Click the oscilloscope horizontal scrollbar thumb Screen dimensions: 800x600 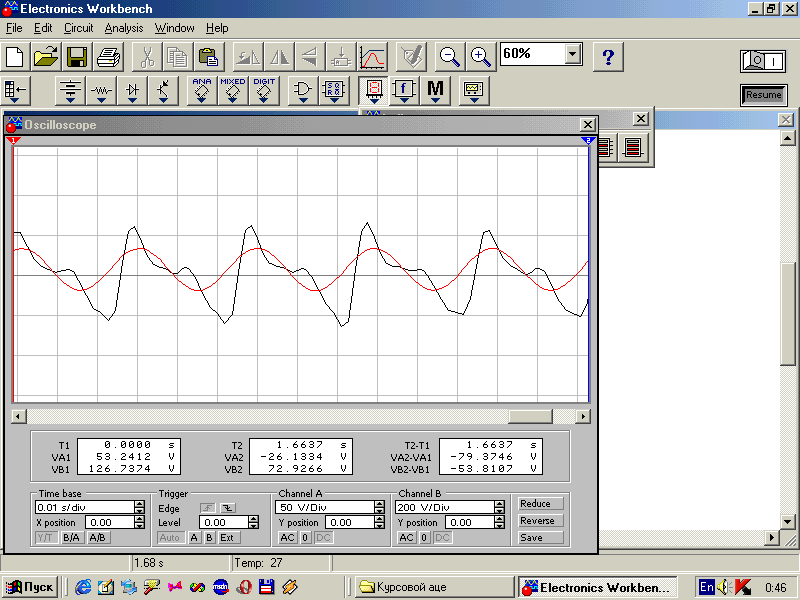point(530,417)
